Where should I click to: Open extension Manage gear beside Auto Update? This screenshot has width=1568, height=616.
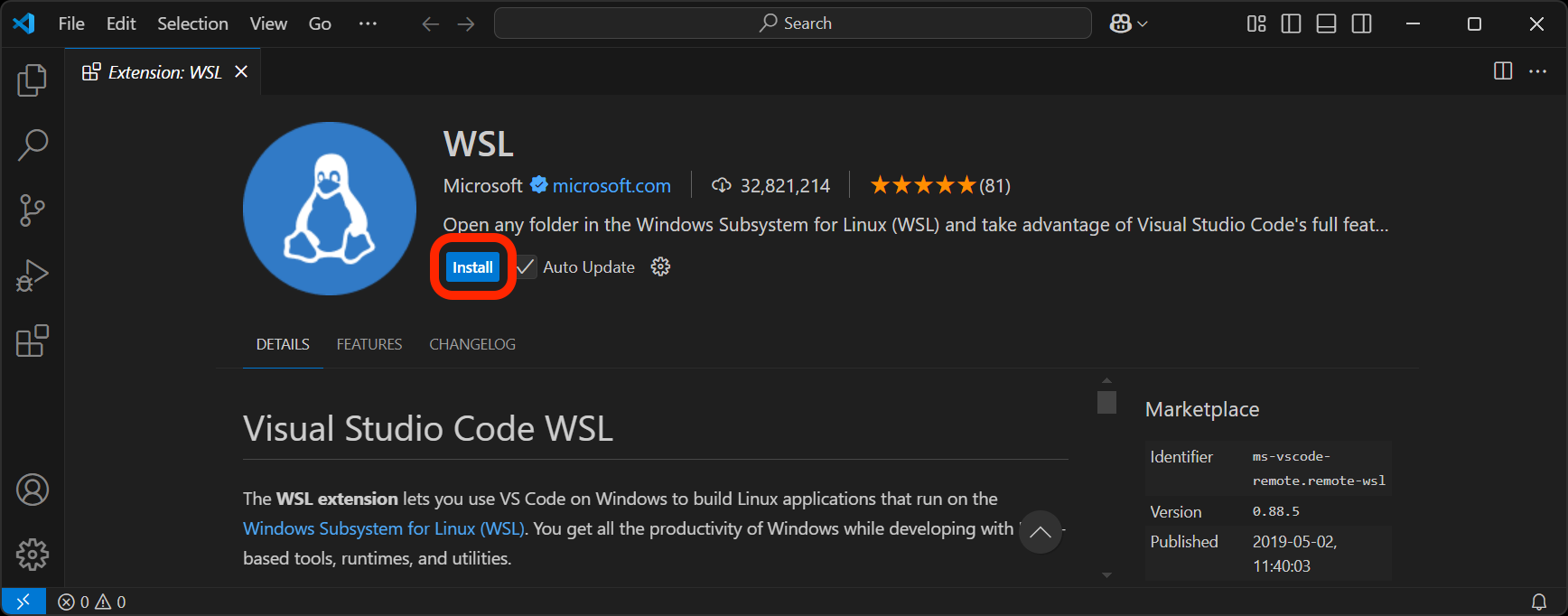point(661,266)
